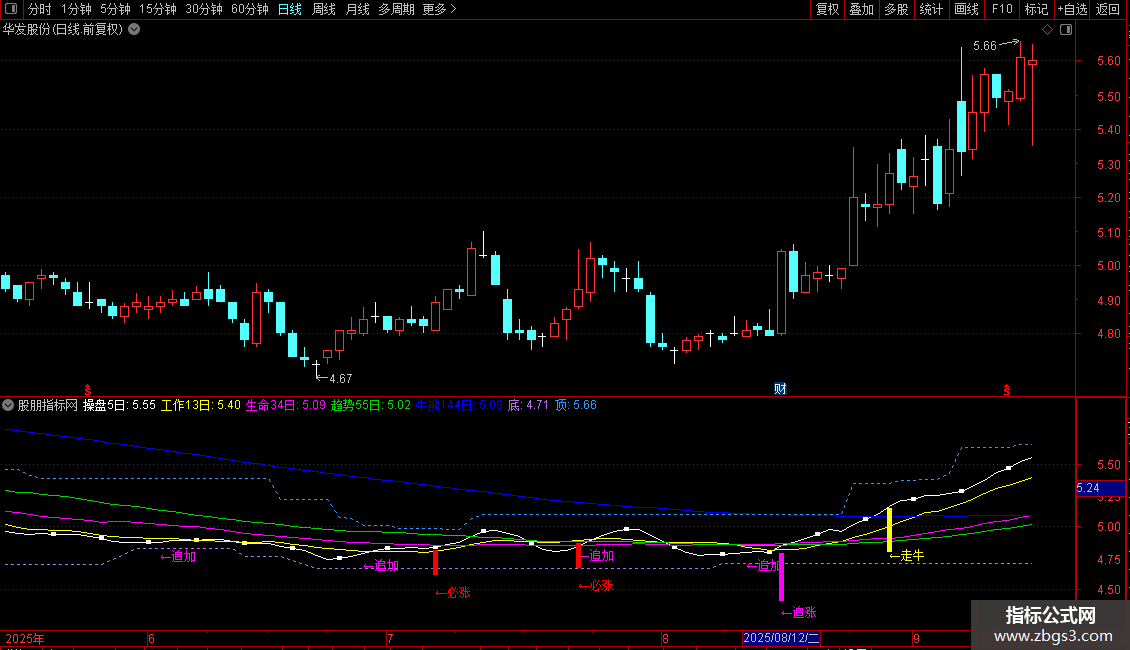This screenshot has width=1130, height=650.
Task: Click the yellow 走牛 signal bar
Action: [889, 530]
